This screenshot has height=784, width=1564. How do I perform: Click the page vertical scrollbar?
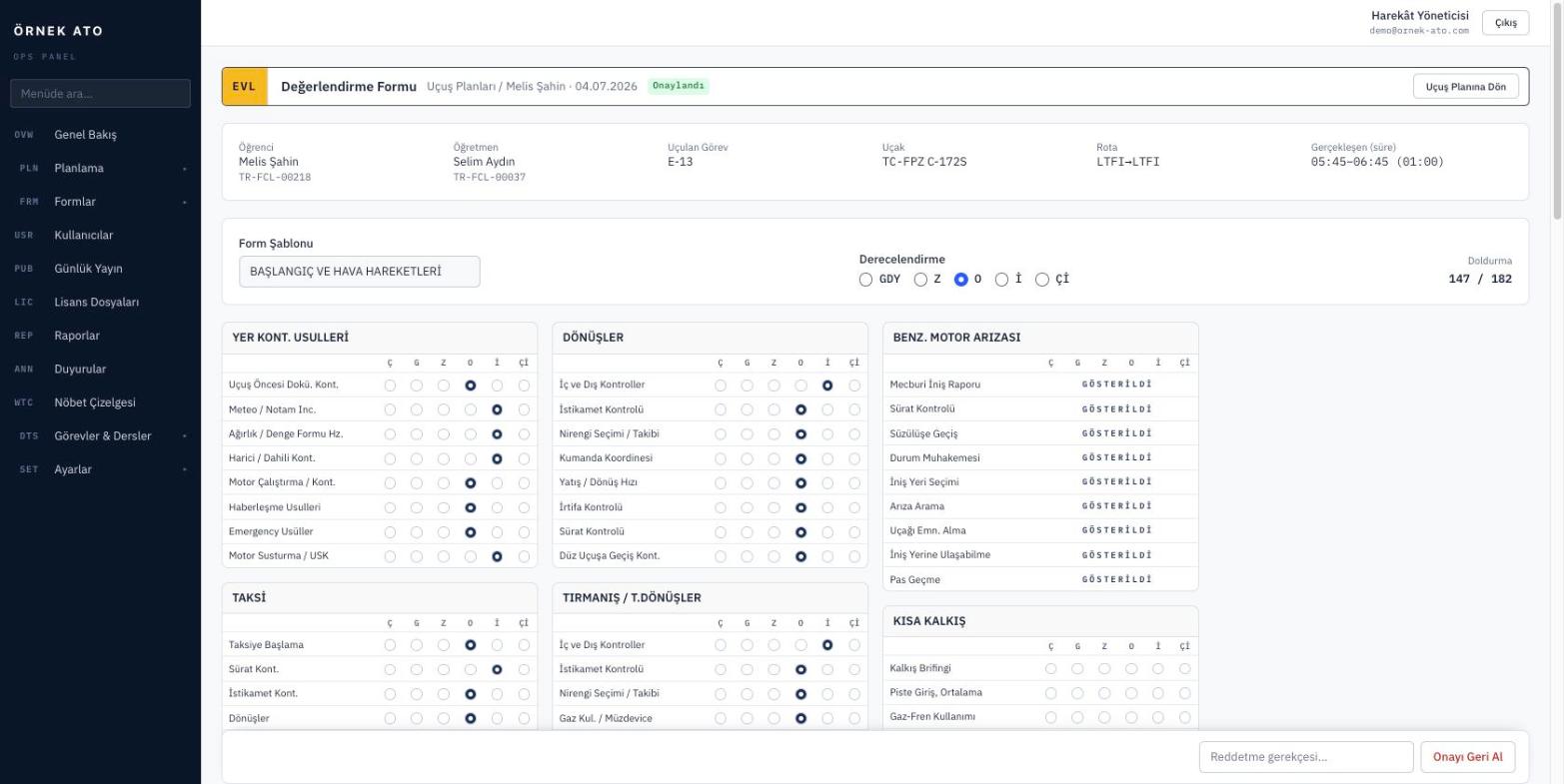pos(1558,110)
